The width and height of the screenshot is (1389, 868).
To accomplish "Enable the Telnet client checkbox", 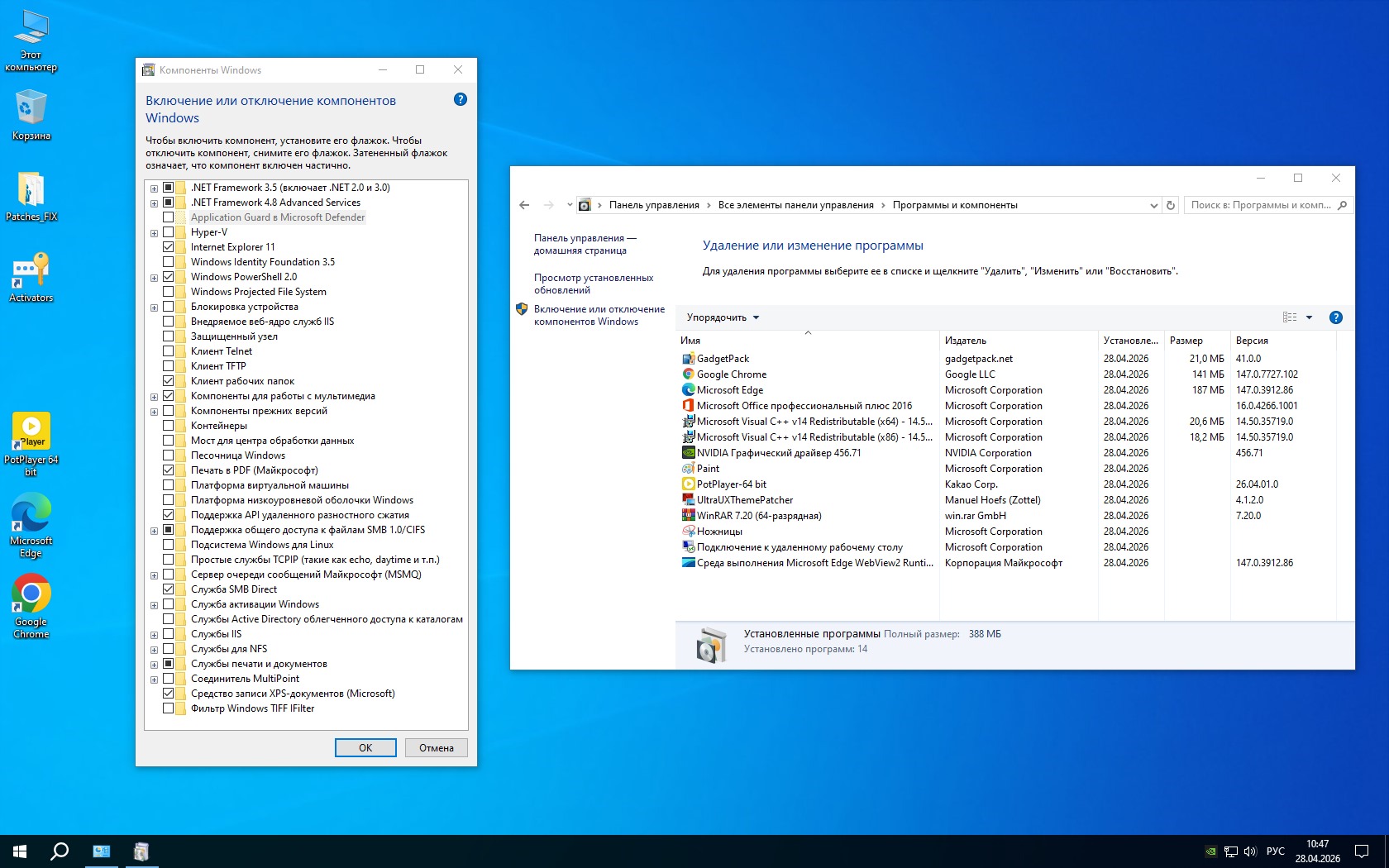I will (x=169, y=351).
